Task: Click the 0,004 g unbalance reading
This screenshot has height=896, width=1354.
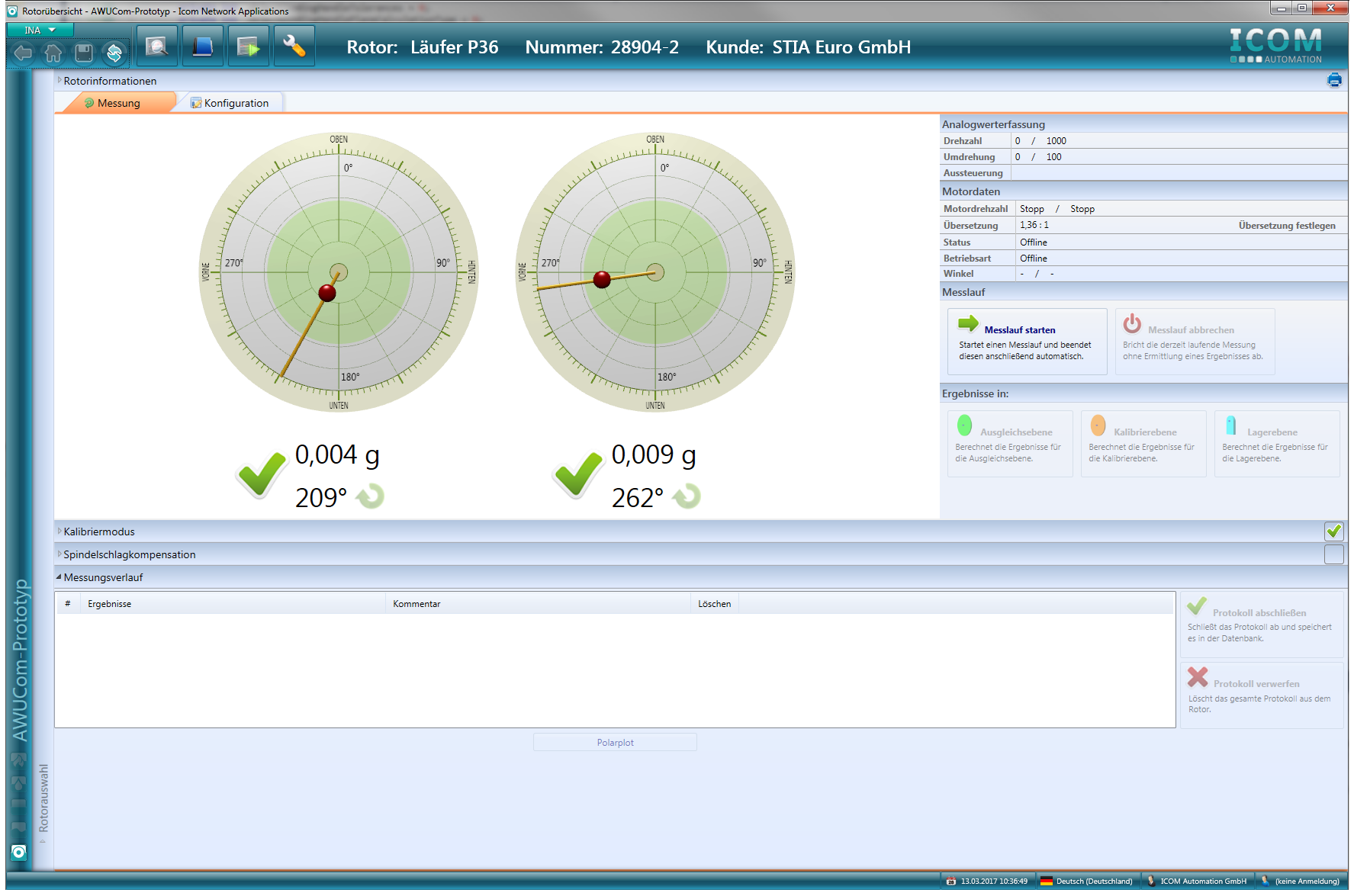Action: (x=337, y=454)
